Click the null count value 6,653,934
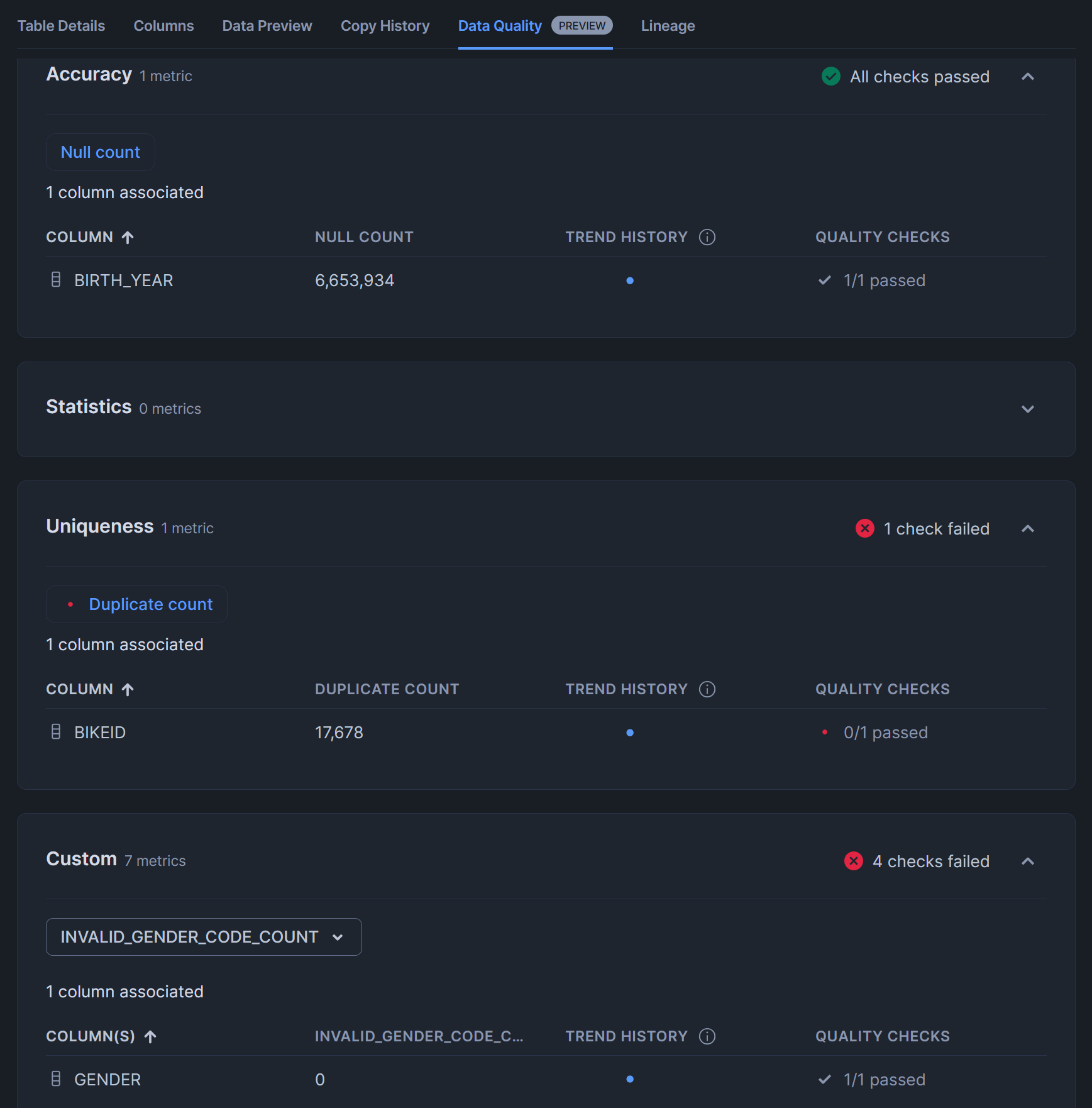 point(355,280)
